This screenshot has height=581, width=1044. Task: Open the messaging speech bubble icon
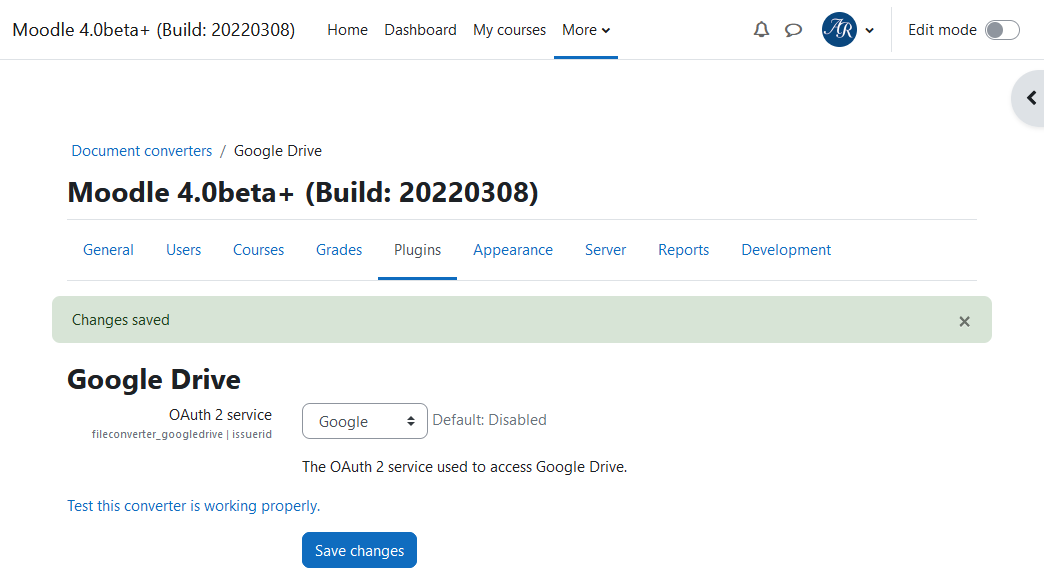click(x=793, y=30)
